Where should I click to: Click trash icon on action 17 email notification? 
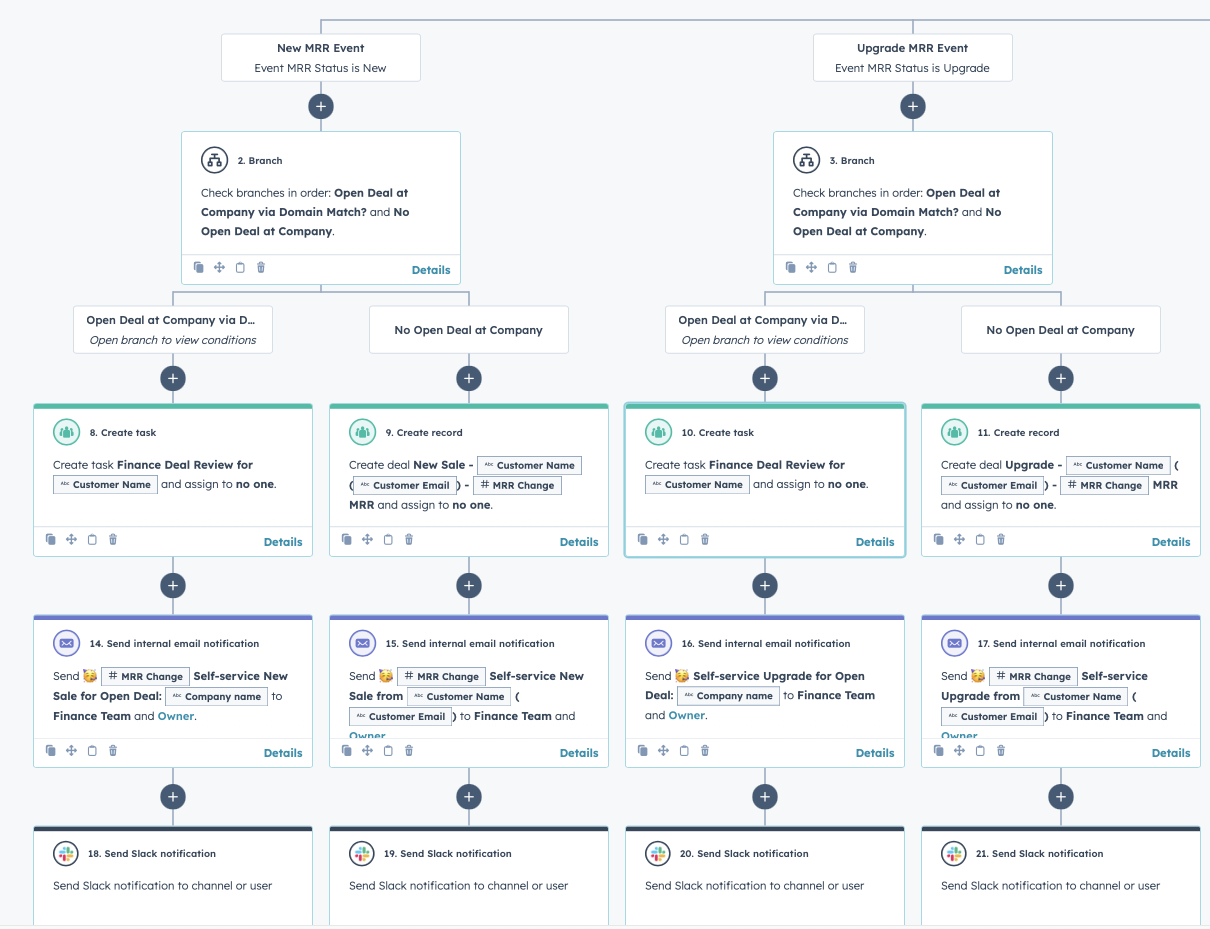click(1001, 751)
